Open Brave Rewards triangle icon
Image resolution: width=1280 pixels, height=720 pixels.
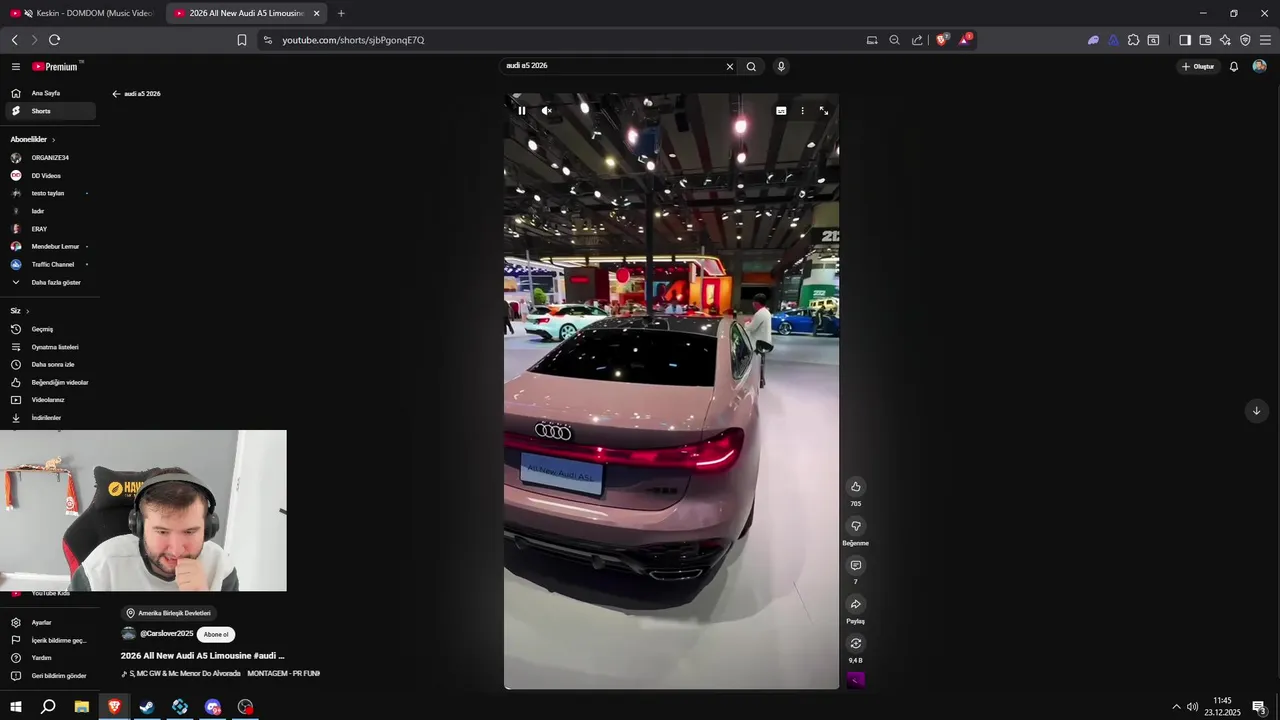964,40
